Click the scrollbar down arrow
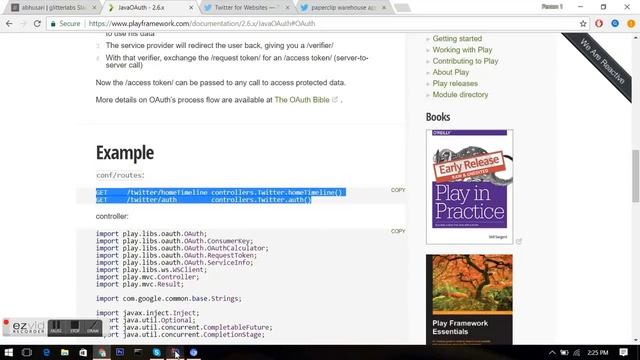This screenshot has width=640, height=360. tap(636, 340)
